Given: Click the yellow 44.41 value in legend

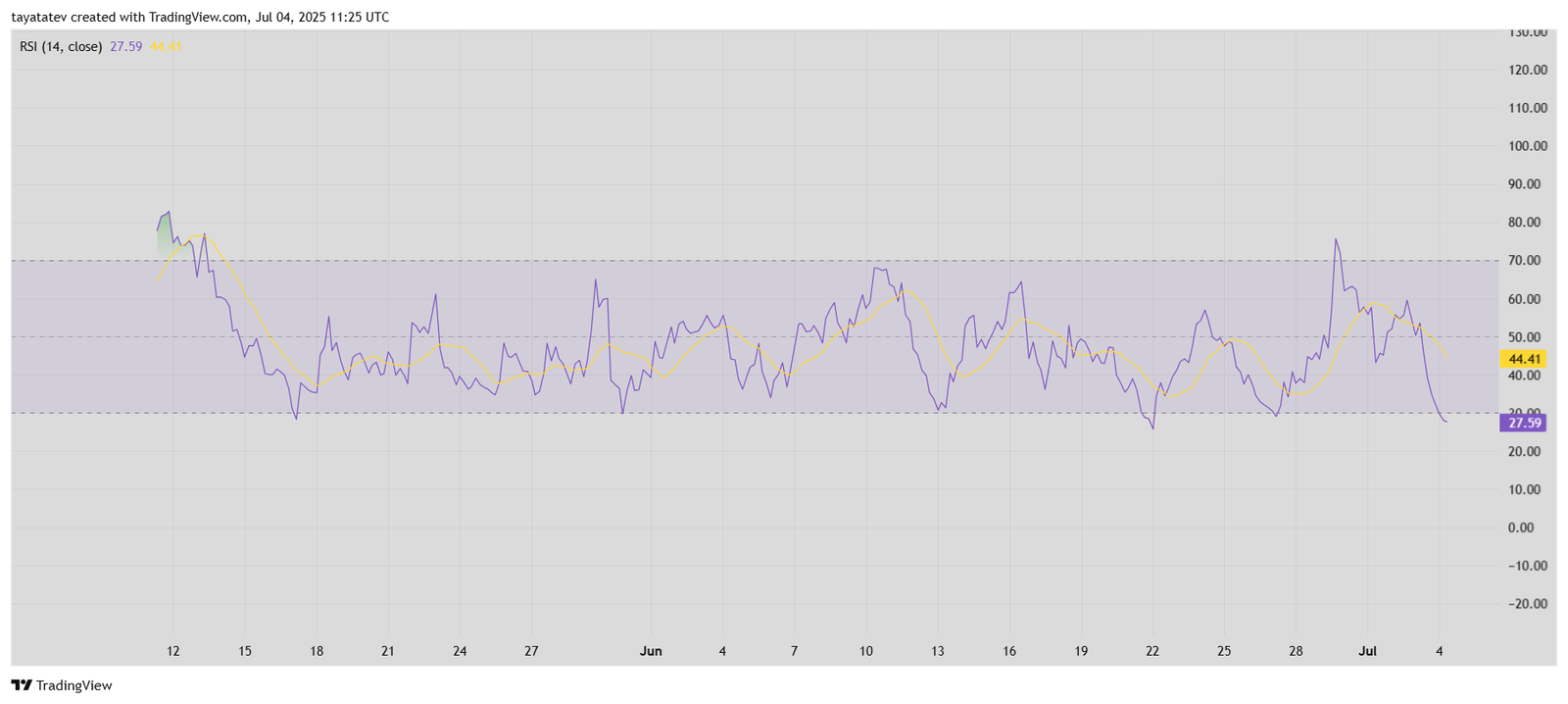Looking at the screenshot, I should click(x=166, y=46).
